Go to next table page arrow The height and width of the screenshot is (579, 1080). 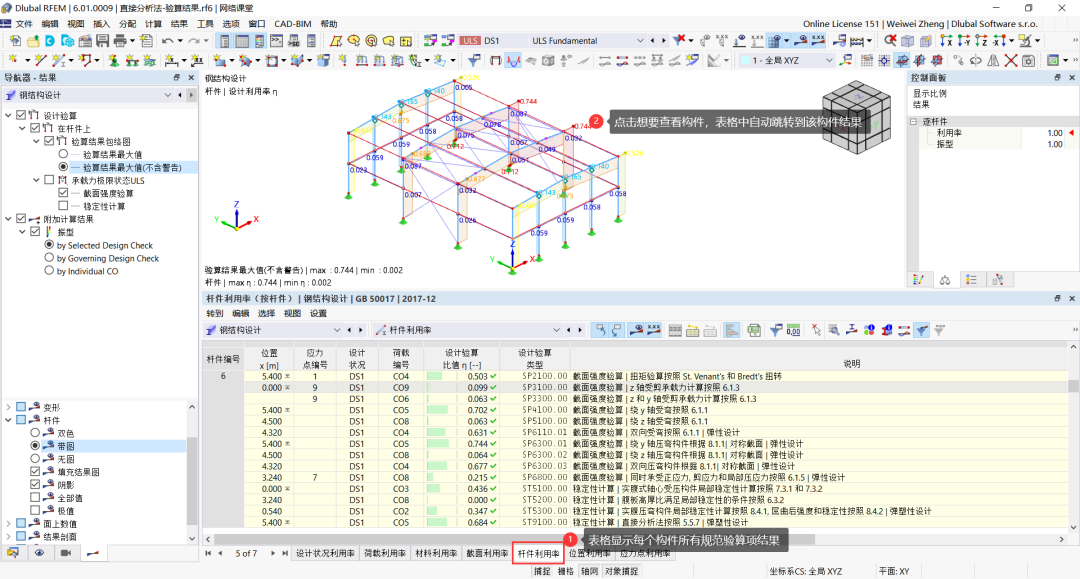pyautogui.click(x=273, y=554)
